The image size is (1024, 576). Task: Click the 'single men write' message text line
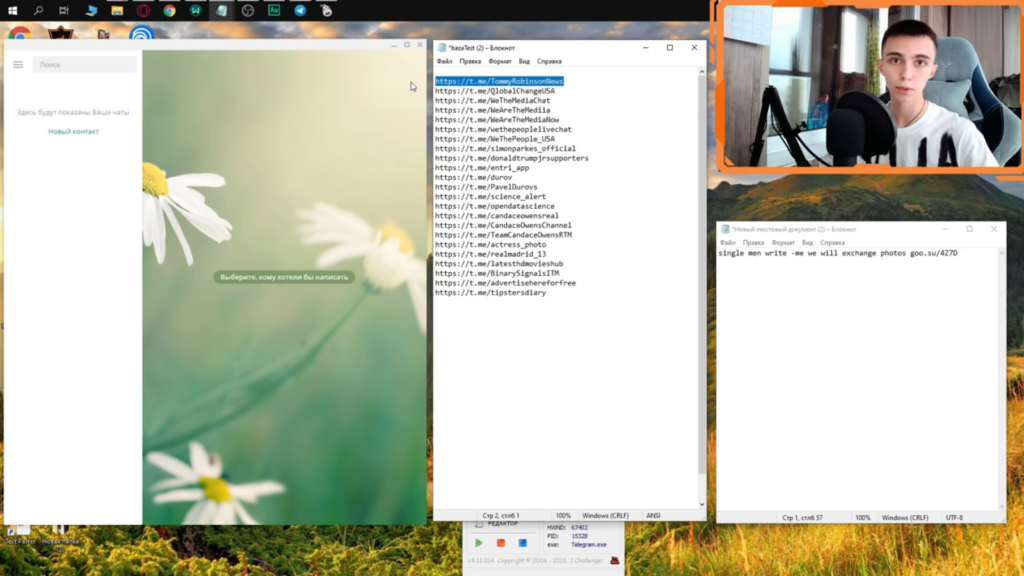click(838, 253)
